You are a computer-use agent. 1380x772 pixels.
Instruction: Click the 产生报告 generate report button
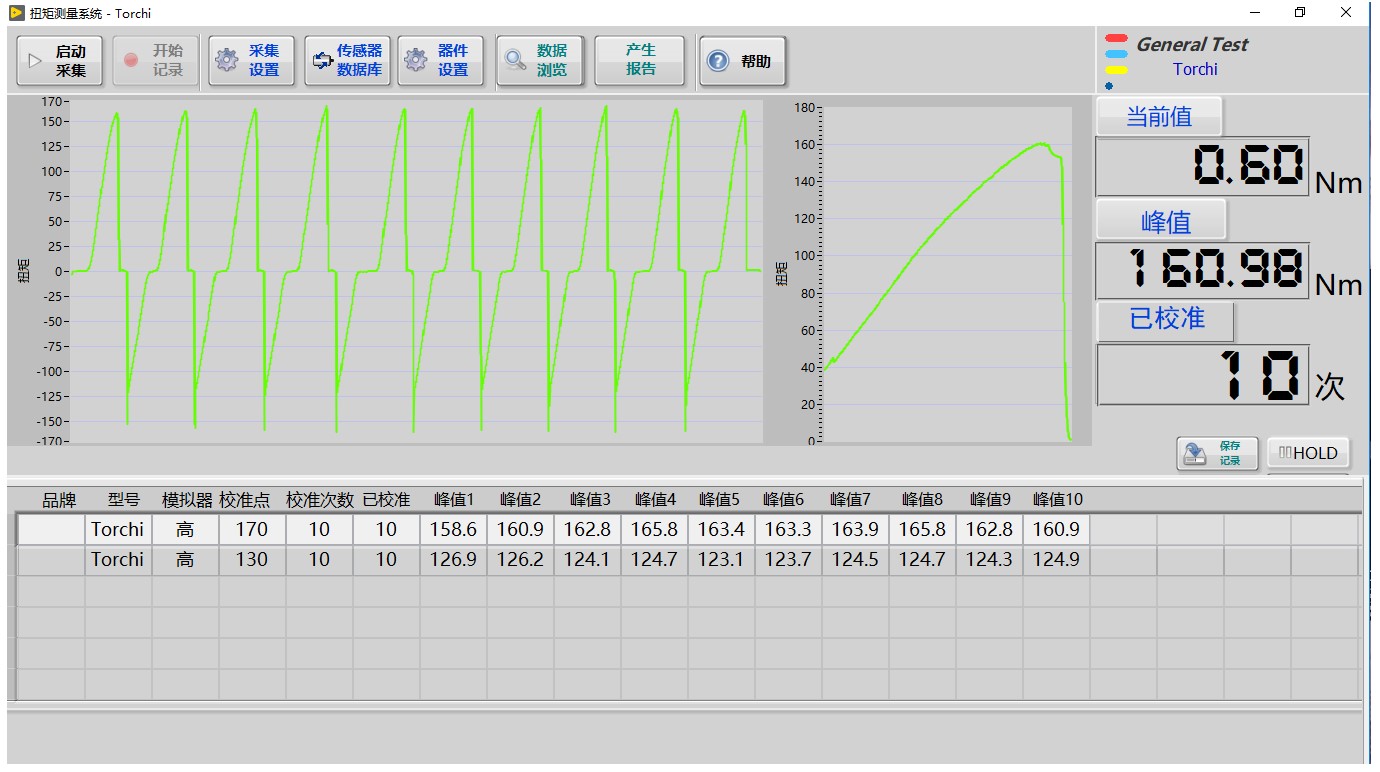click(x=640, y=61)
